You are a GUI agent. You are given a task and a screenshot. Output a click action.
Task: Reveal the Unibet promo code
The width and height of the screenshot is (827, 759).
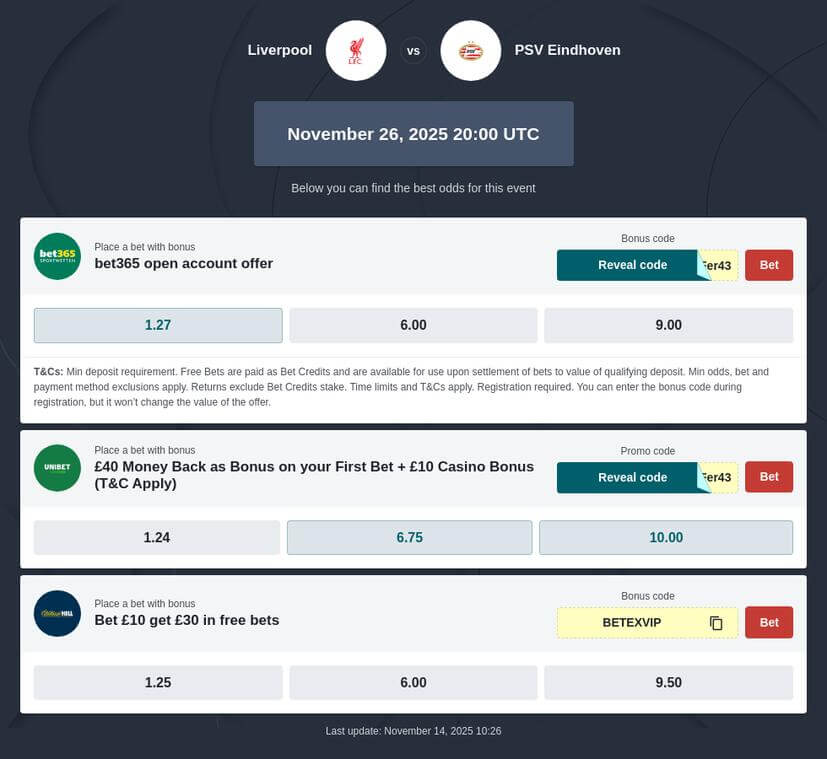click(x=632, y=477)
